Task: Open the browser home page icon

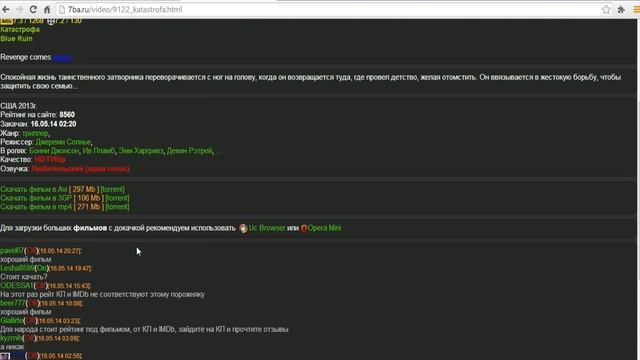Action: (47, 9)
